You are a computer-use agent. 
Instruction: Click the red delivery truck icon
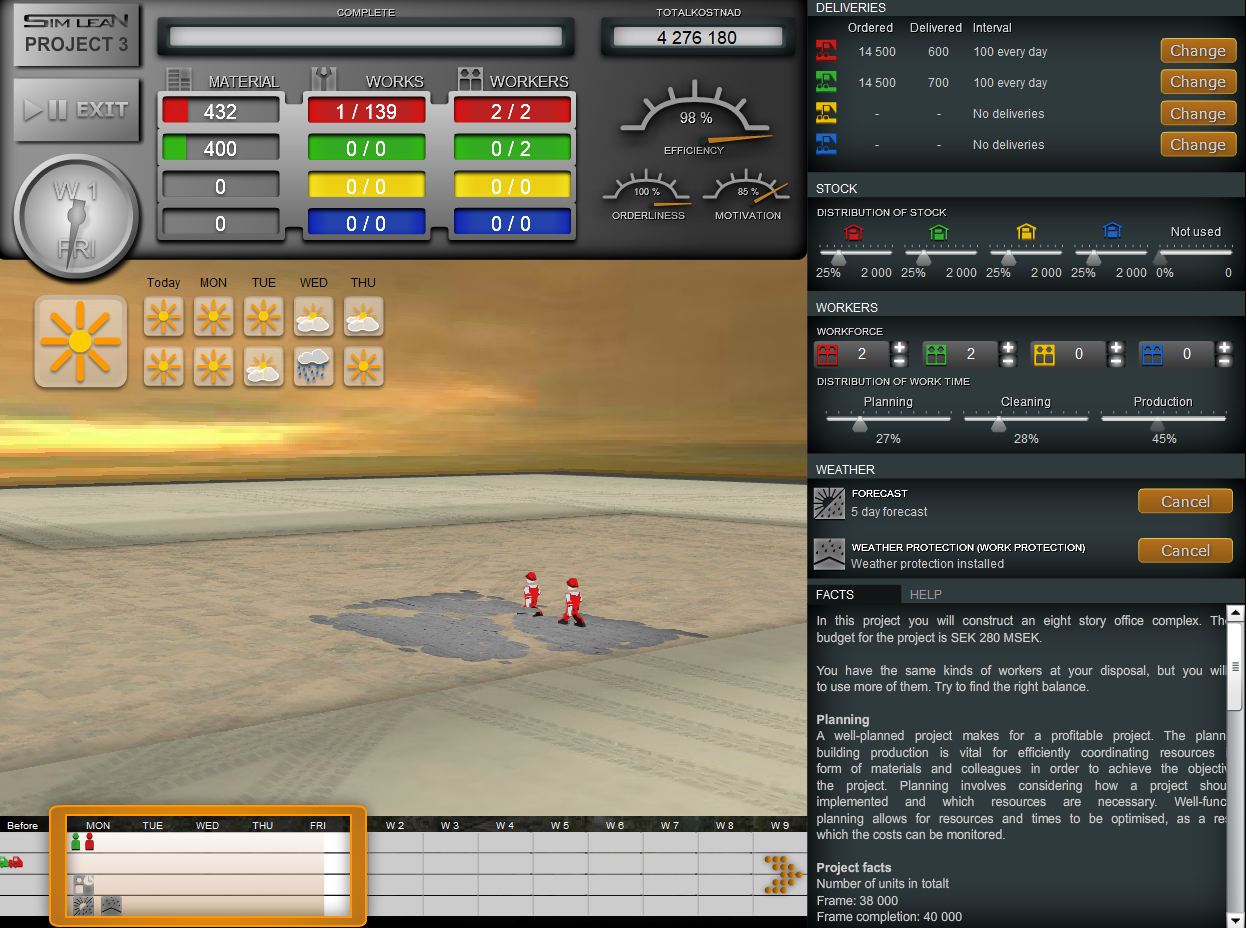coord(826,51)
